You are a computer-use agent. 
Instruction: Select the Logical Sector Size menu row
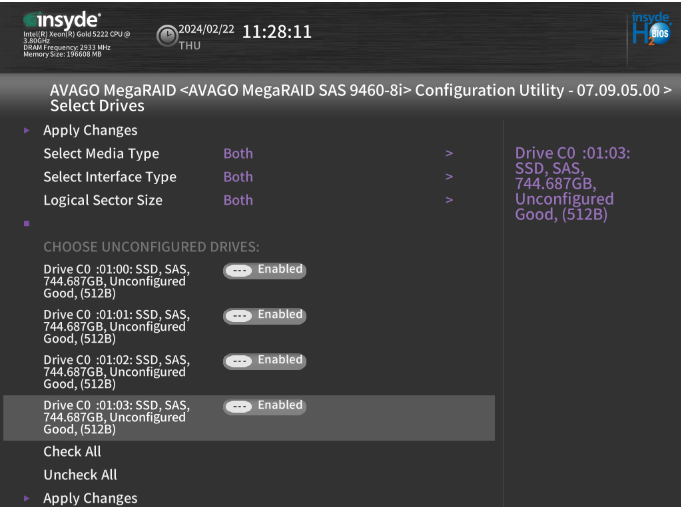102,200
